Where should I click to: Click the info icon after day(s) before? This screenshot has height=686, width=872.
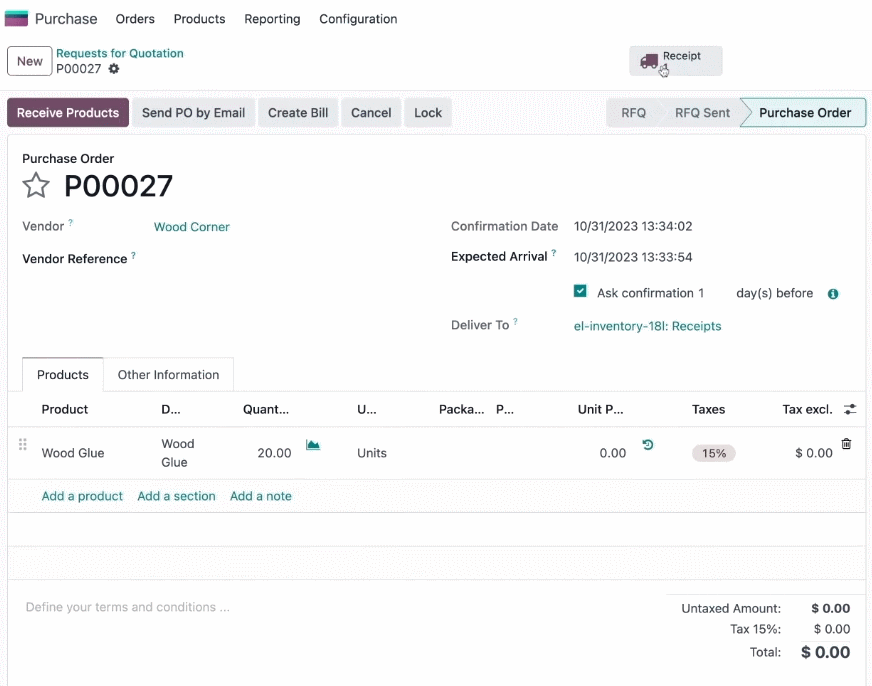point(833,294)
